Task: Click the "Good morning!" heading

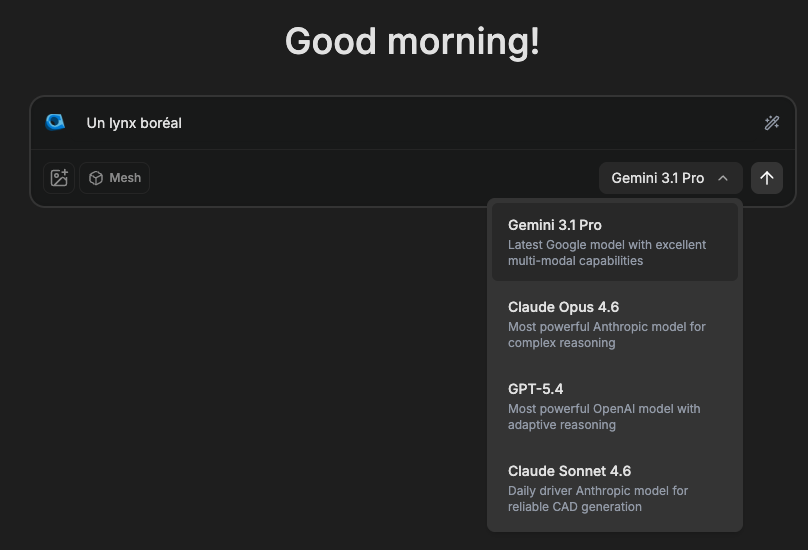Action: 412,42
